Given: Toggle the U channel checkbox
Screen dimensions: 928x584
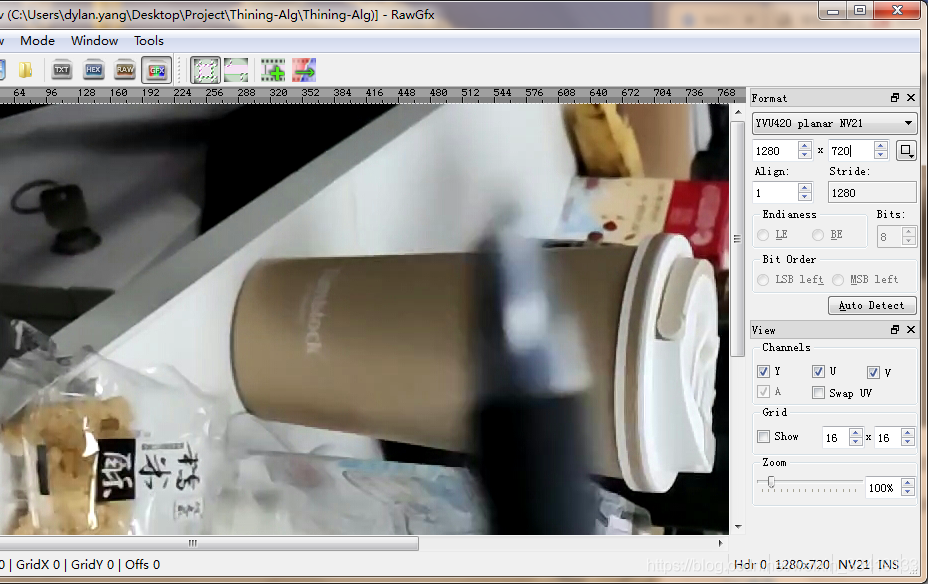Looking at the screenshot, I should click(818, 371).
